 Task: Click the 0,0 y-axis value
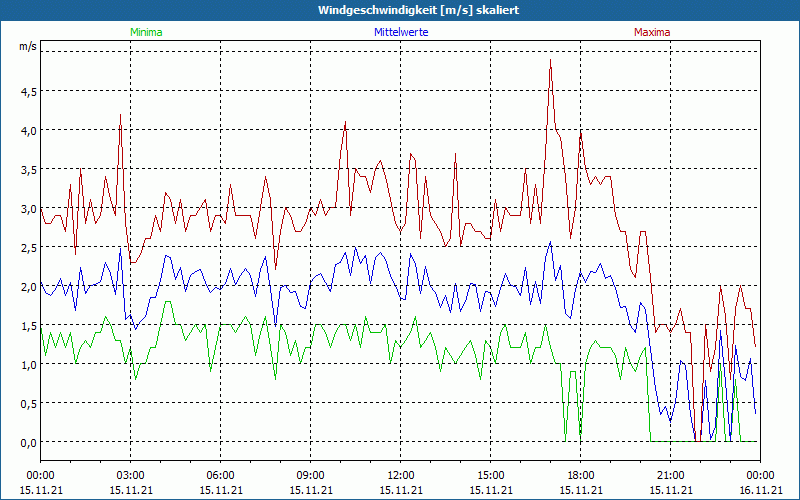click(x=29, y=443)
